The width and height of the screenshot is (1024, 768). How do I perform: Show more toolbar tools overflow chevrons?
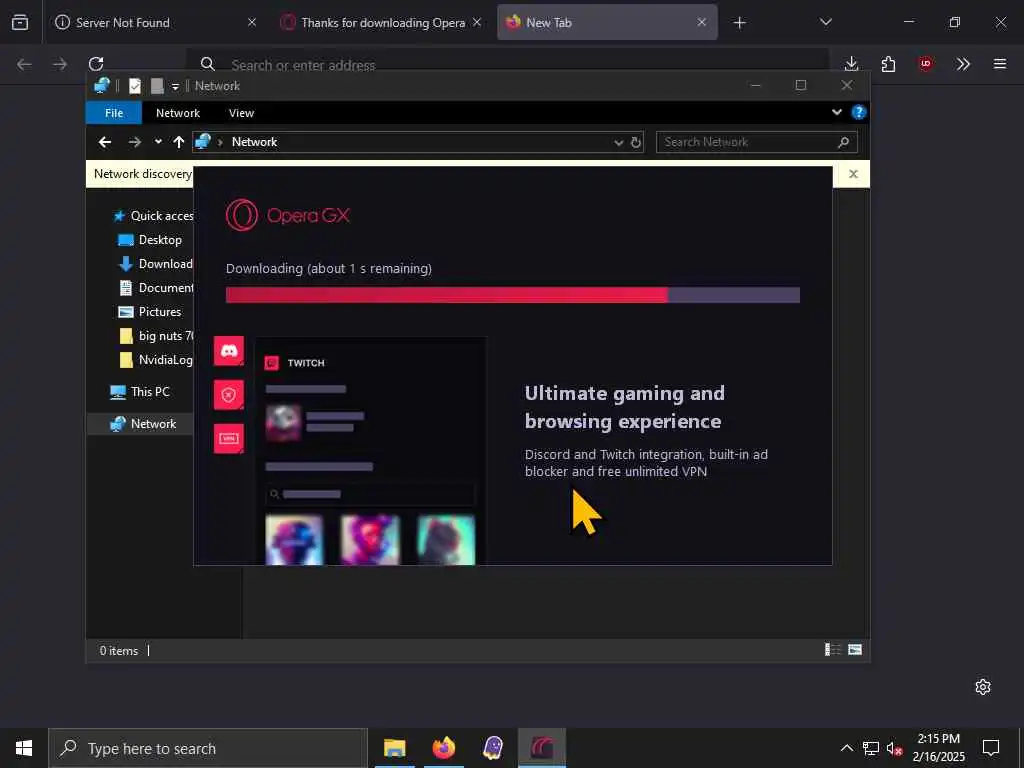tap(963, 63)
